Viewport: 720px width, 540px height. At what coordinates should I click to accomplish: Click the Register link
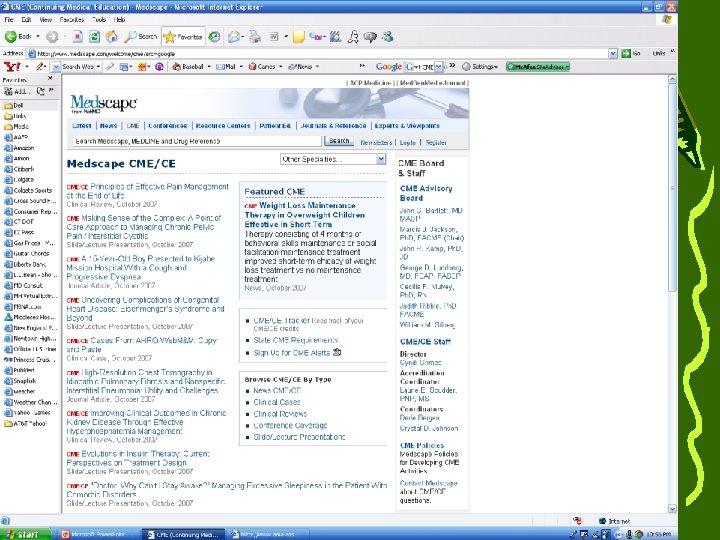436,142
